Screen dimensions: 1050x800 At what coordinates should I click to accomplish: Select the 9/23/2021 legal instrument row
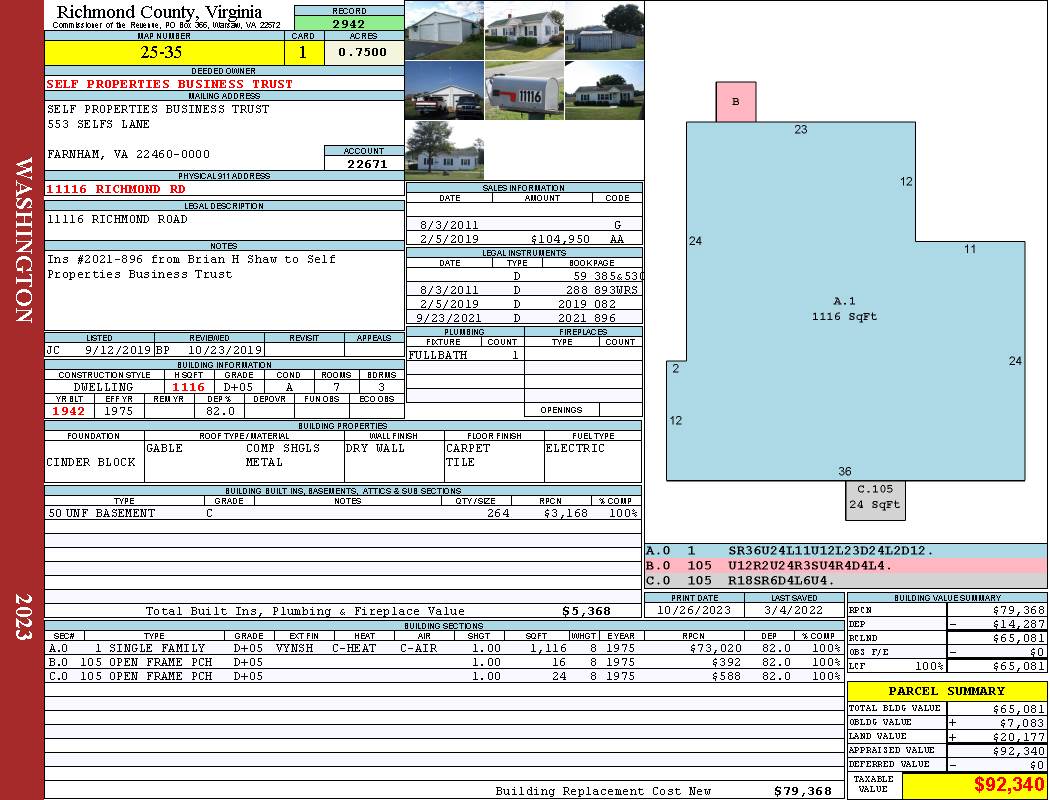(x=524, y=318)
